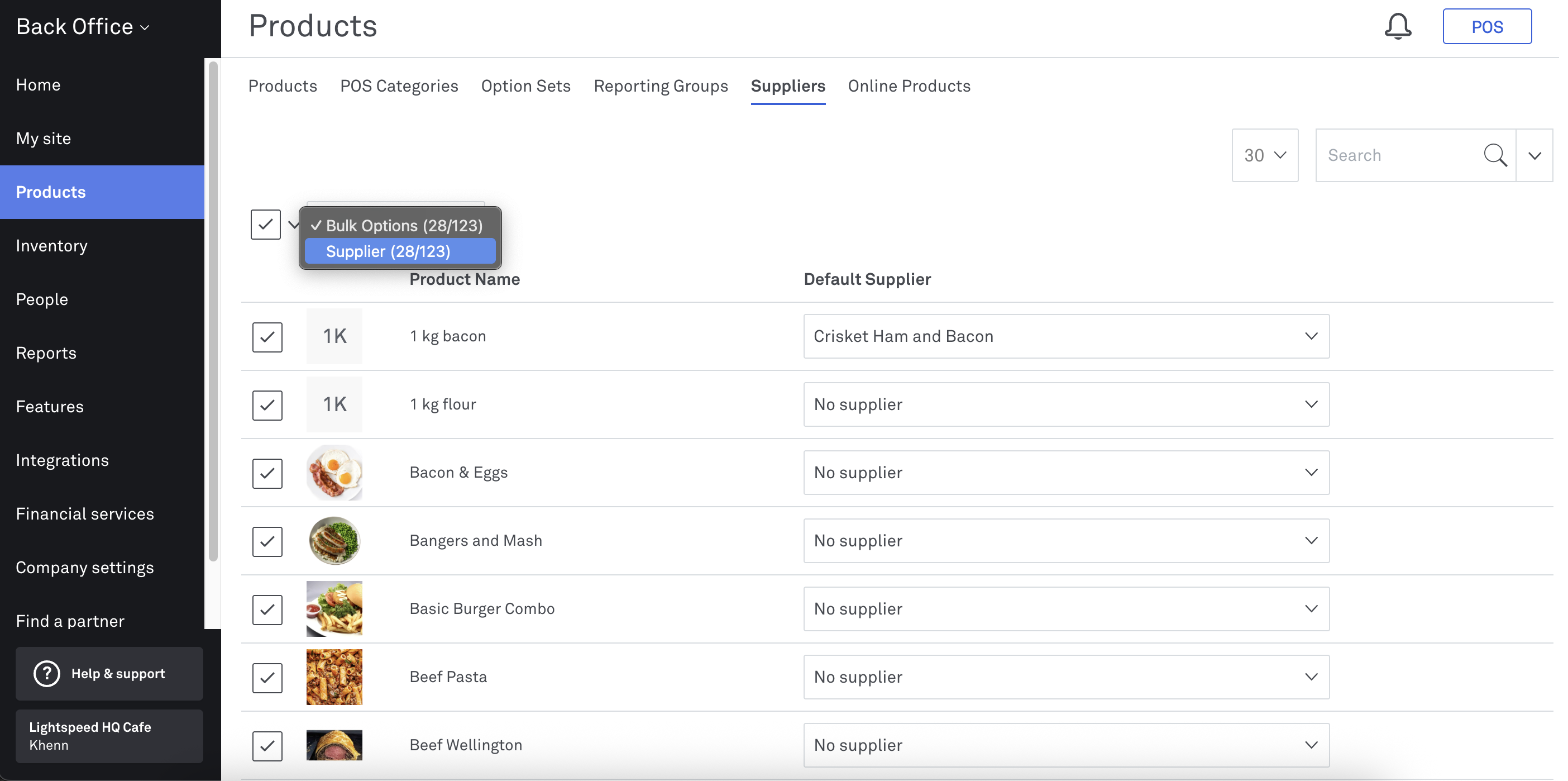Switch to the Online Products tab
The height and width of the screenshot is (781, 1568).
pyautogui.click(x=909, y=86)
